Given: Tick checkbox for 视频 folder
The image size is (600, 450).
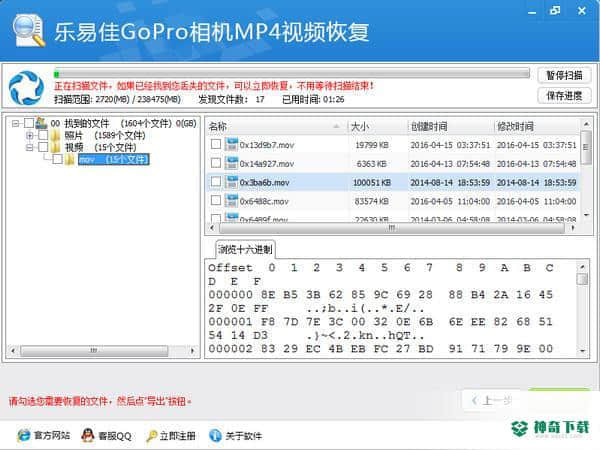Looking at the screenshot, I should coord(43,147).
